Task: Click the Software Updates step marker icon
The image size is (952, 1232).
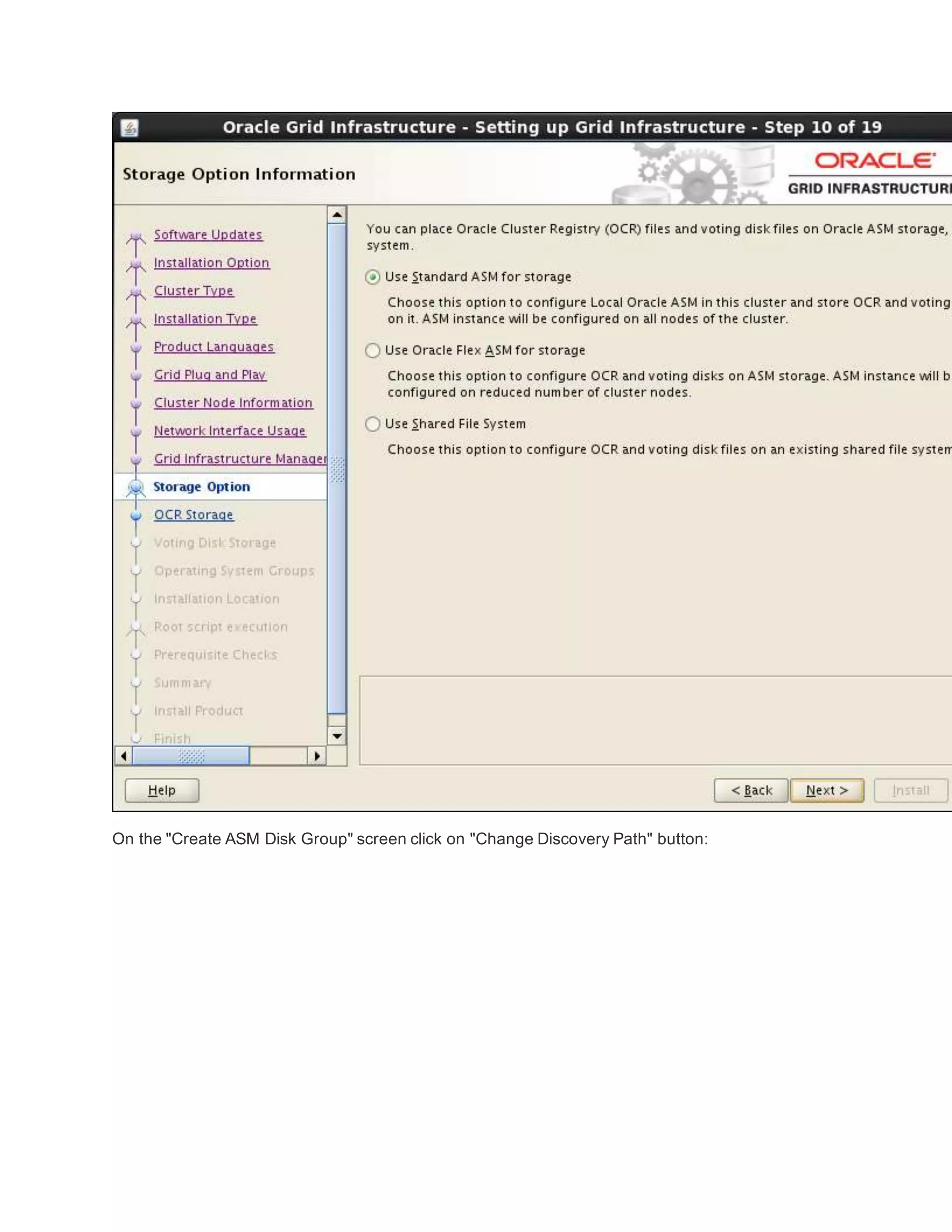Action: pos(135,237)
